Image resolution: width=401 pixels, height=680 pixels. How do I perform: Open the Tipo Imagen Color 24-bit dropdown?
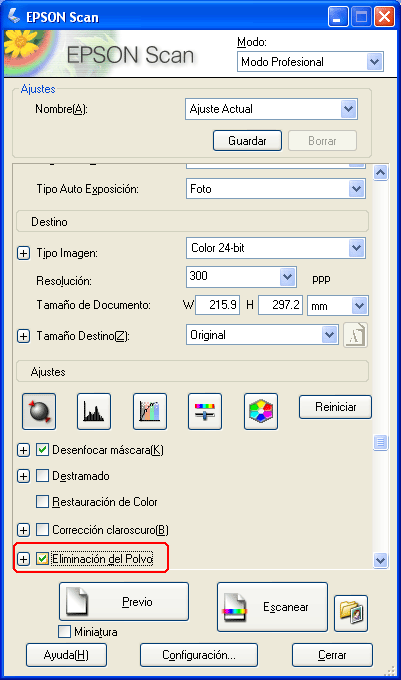pos(276,248)
